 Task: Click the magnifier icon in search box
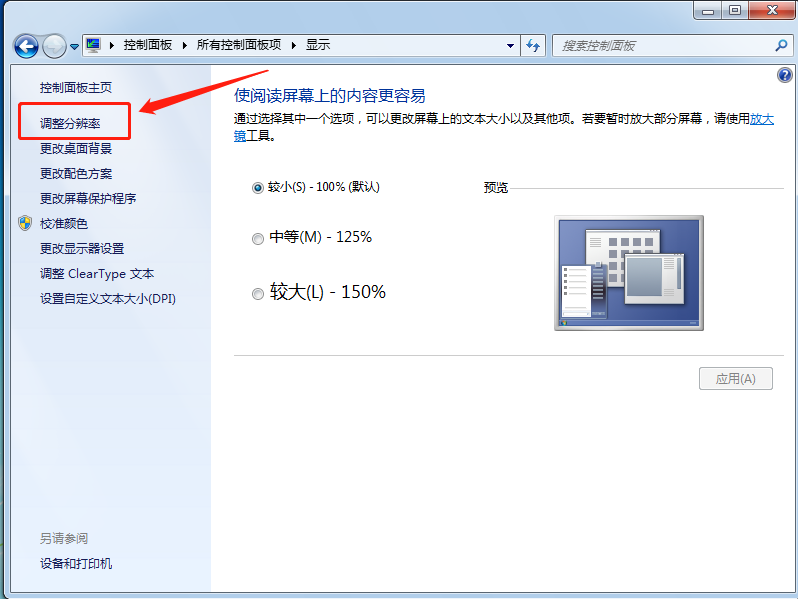[782, 45]
